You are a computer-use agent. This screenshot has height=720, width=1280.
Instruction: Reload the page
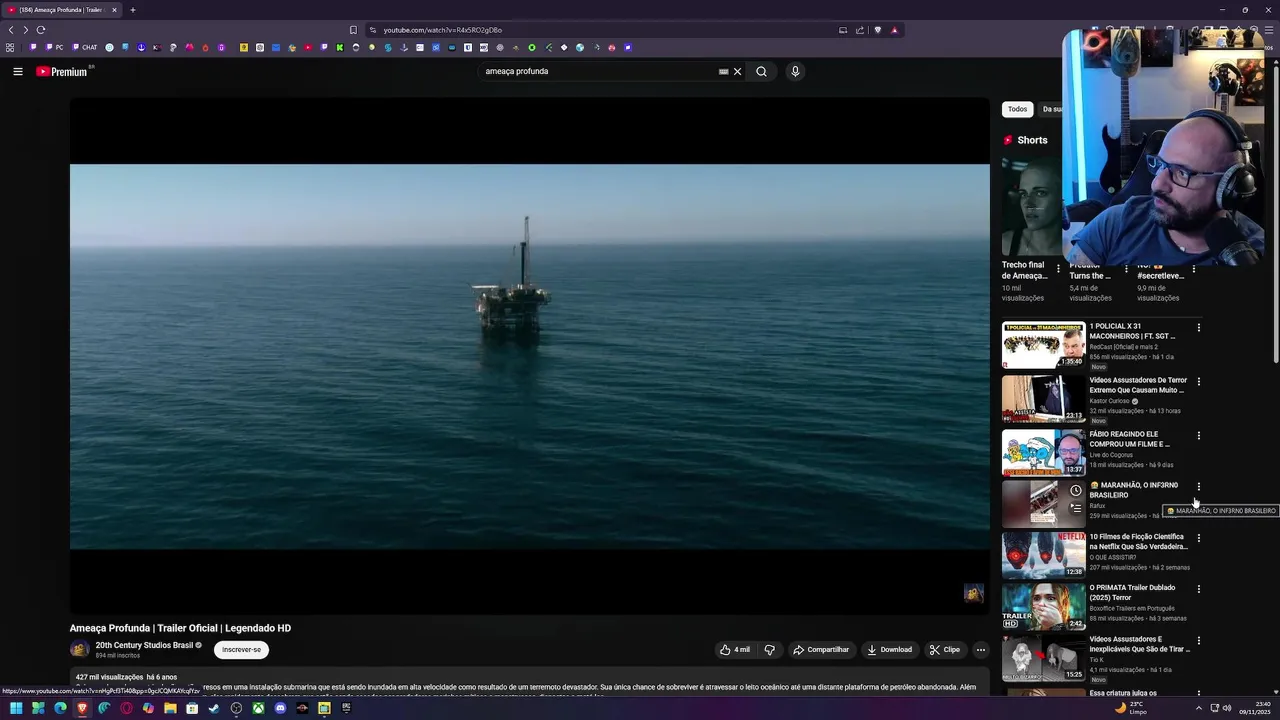point(41,30)
